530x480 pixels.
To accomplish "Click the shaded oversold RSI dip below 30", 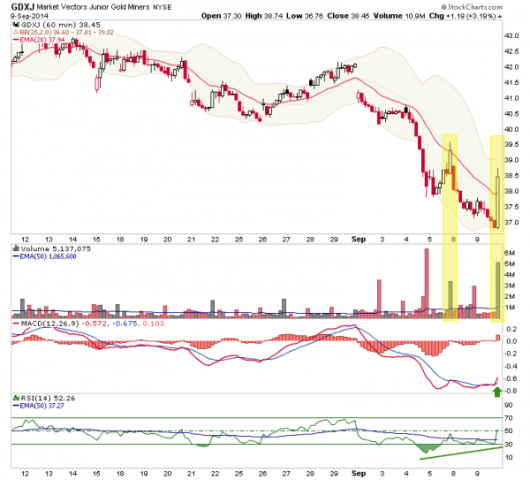I will (429, 449).
